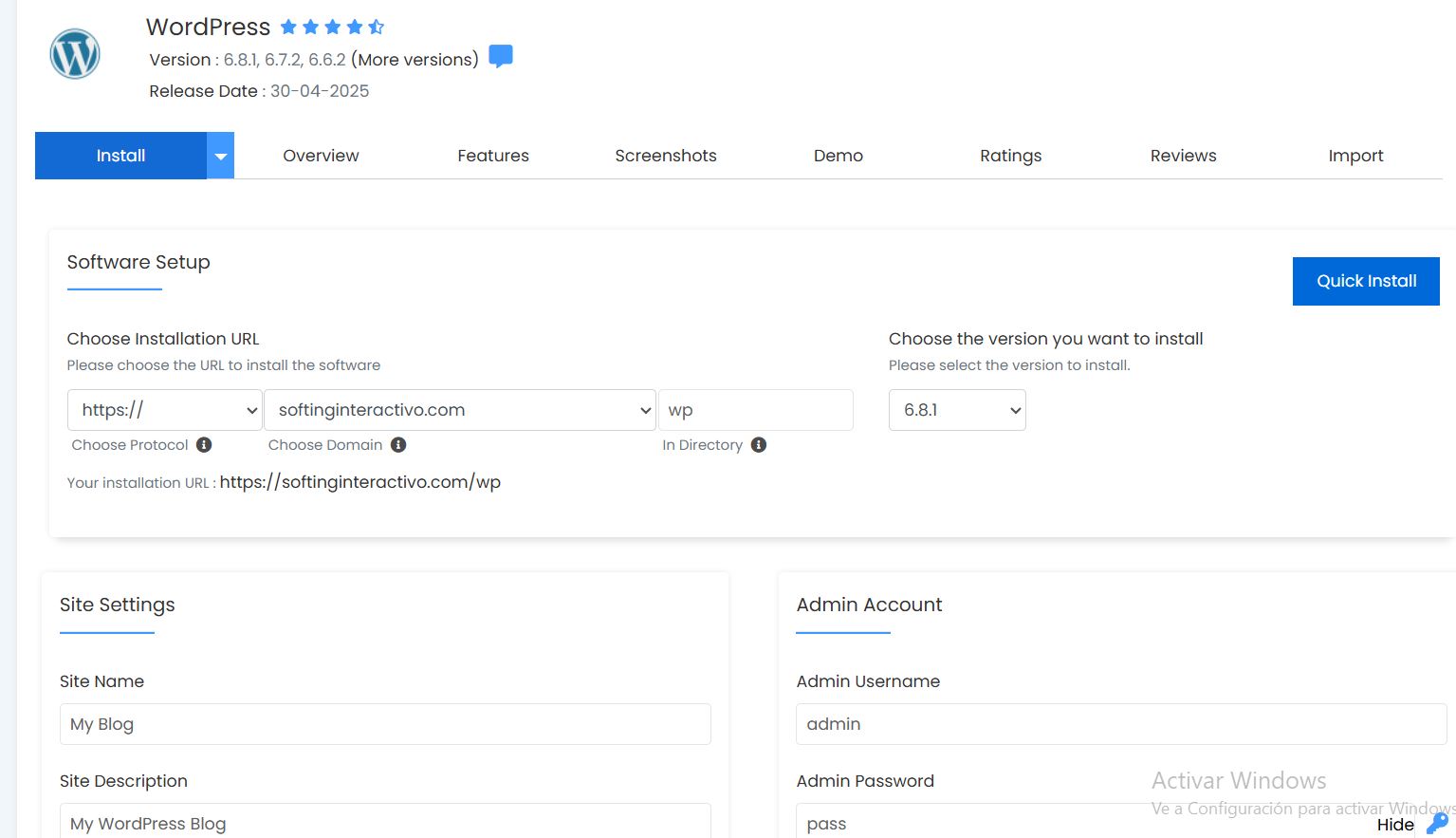Open the 6.8.1 version dropdown

(x=956, y=410)
